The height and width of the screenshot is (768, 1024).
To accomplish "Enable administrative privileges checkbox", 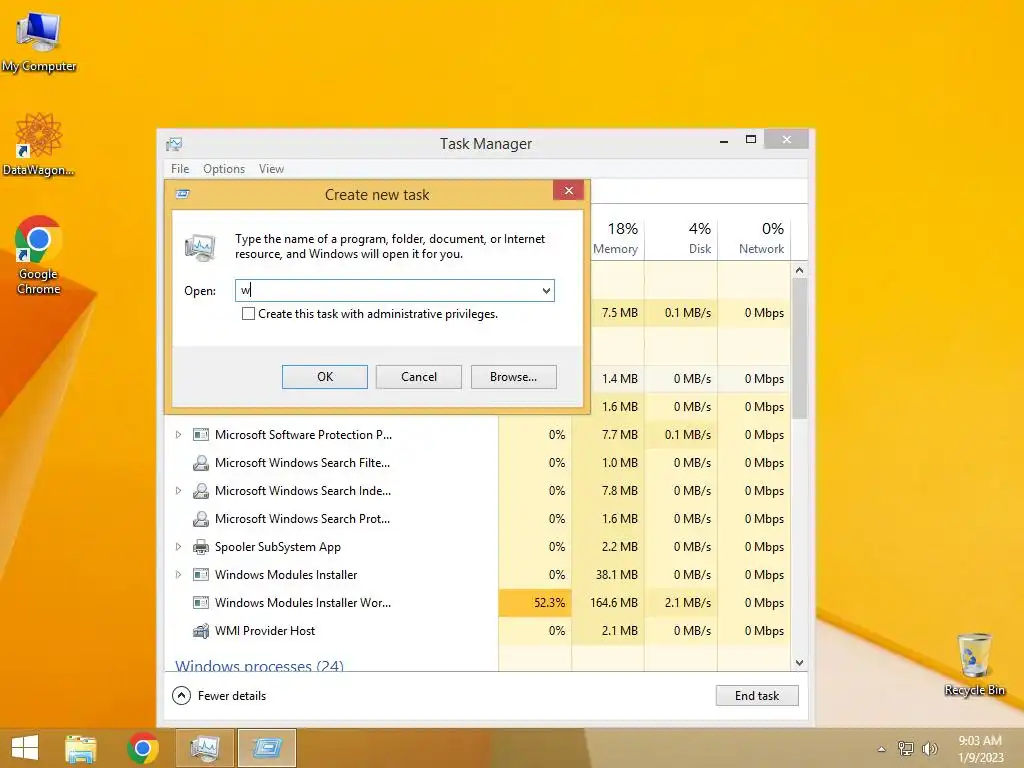I will 248,314.
